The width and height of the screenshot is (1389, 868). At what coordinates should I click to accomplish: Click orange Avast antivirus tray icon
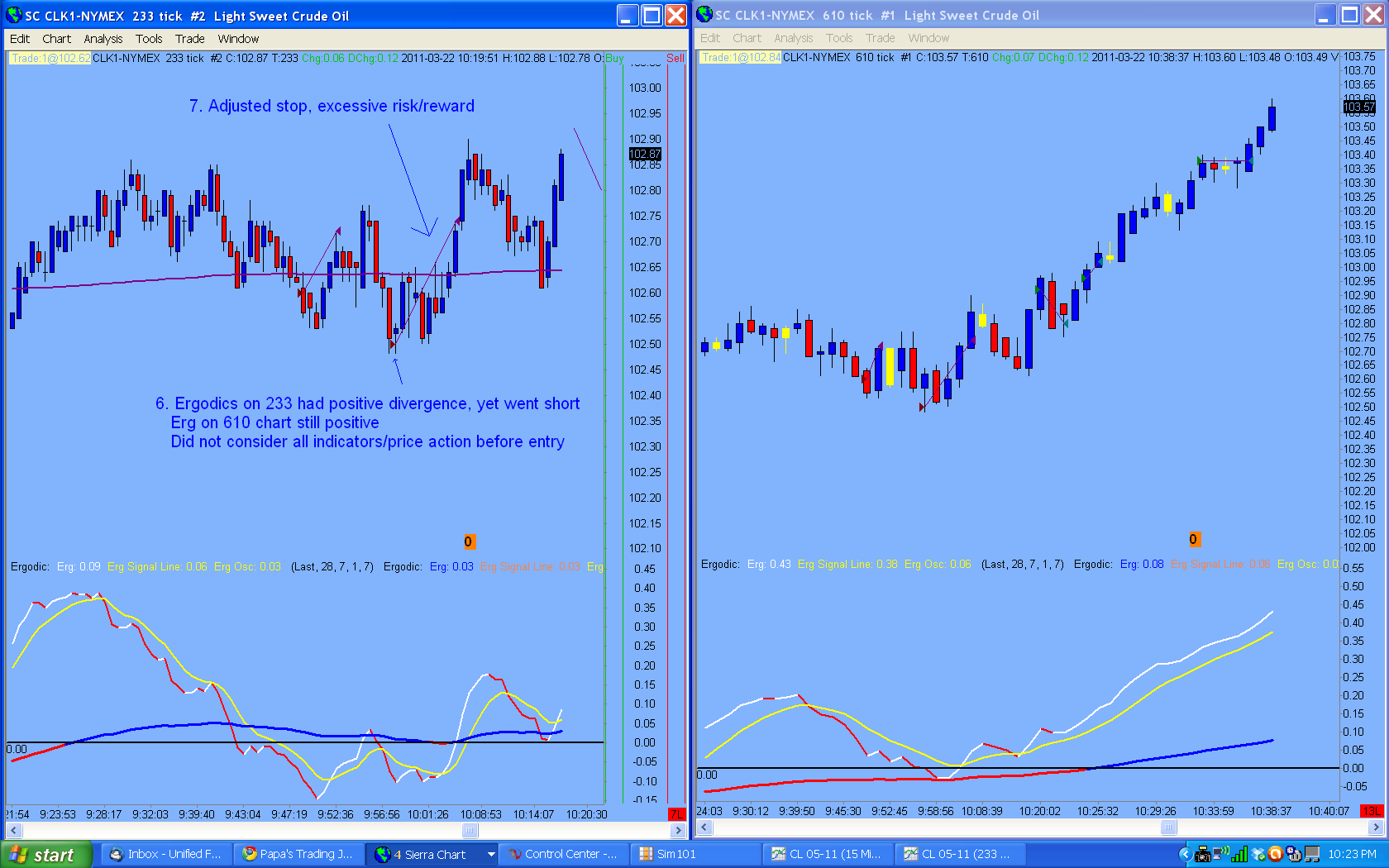(x=1276, y=854)
